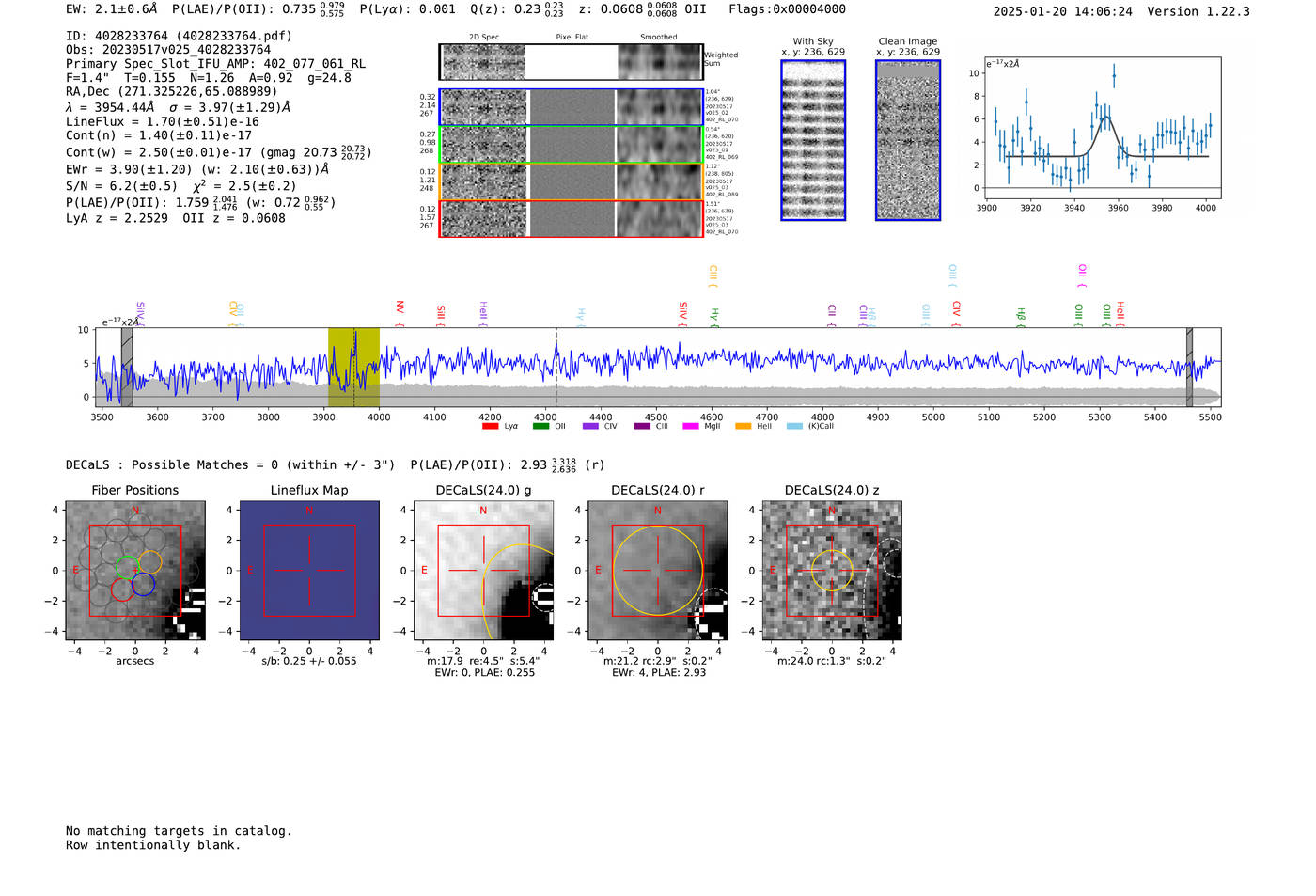Click the 2D Spec column header
Viewport: 1316px width, 896px height.
tap(484, 38)
